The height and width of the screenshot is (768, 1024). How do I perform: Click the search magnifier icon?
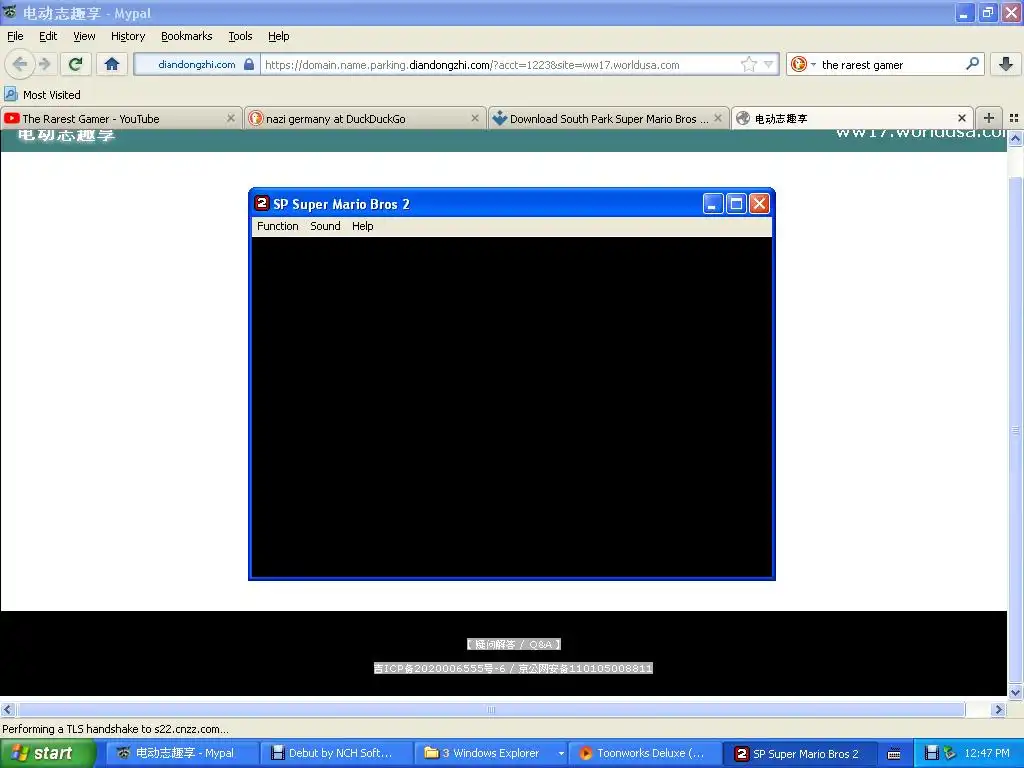pyautogui.click(x=972, y=64)
